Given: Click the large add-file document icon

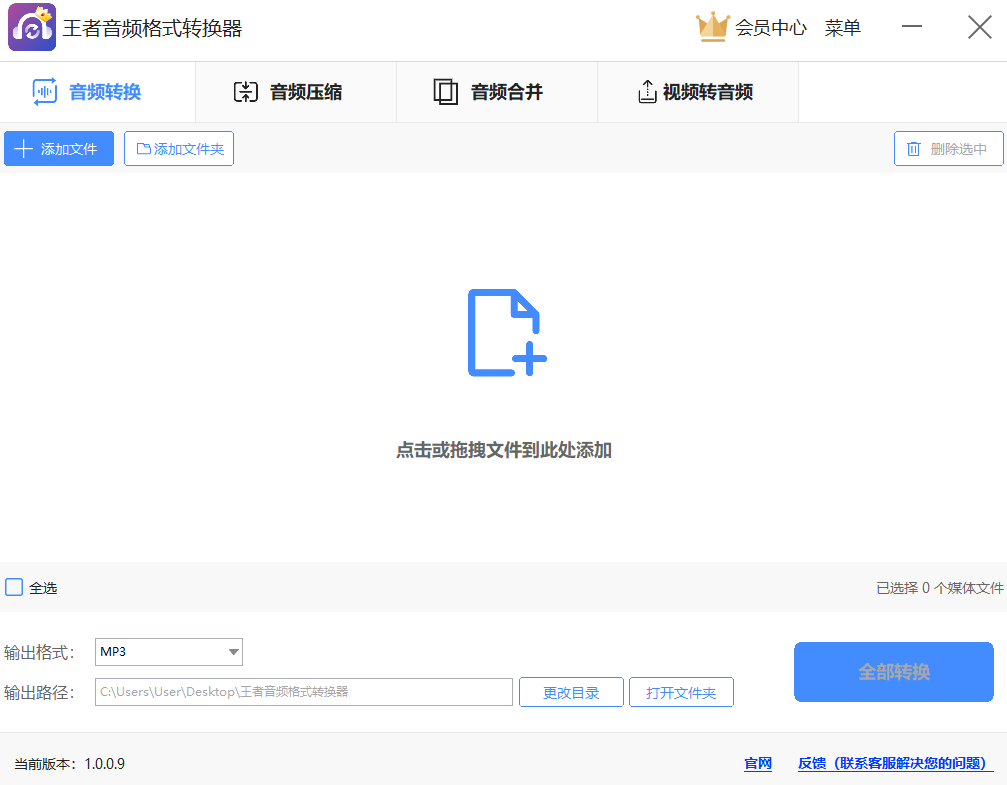Looking at the screenshot, I should click(507, 333).
